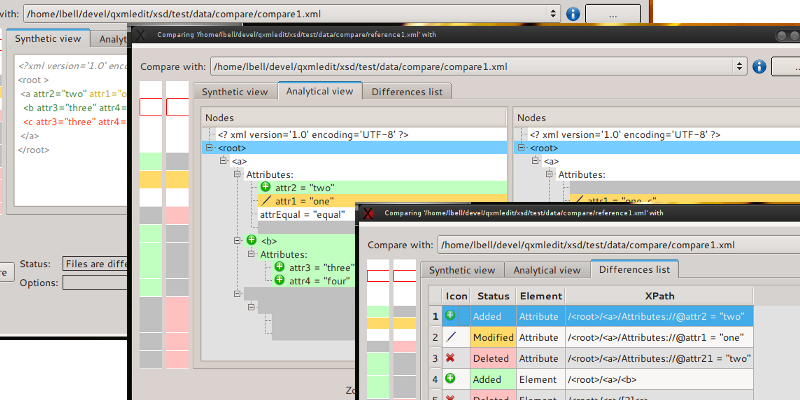Click the modified slash icon beside attr1 in the tree
Image resolution: width=800 pixels, height=400 pixels.
tap(266, 201)
